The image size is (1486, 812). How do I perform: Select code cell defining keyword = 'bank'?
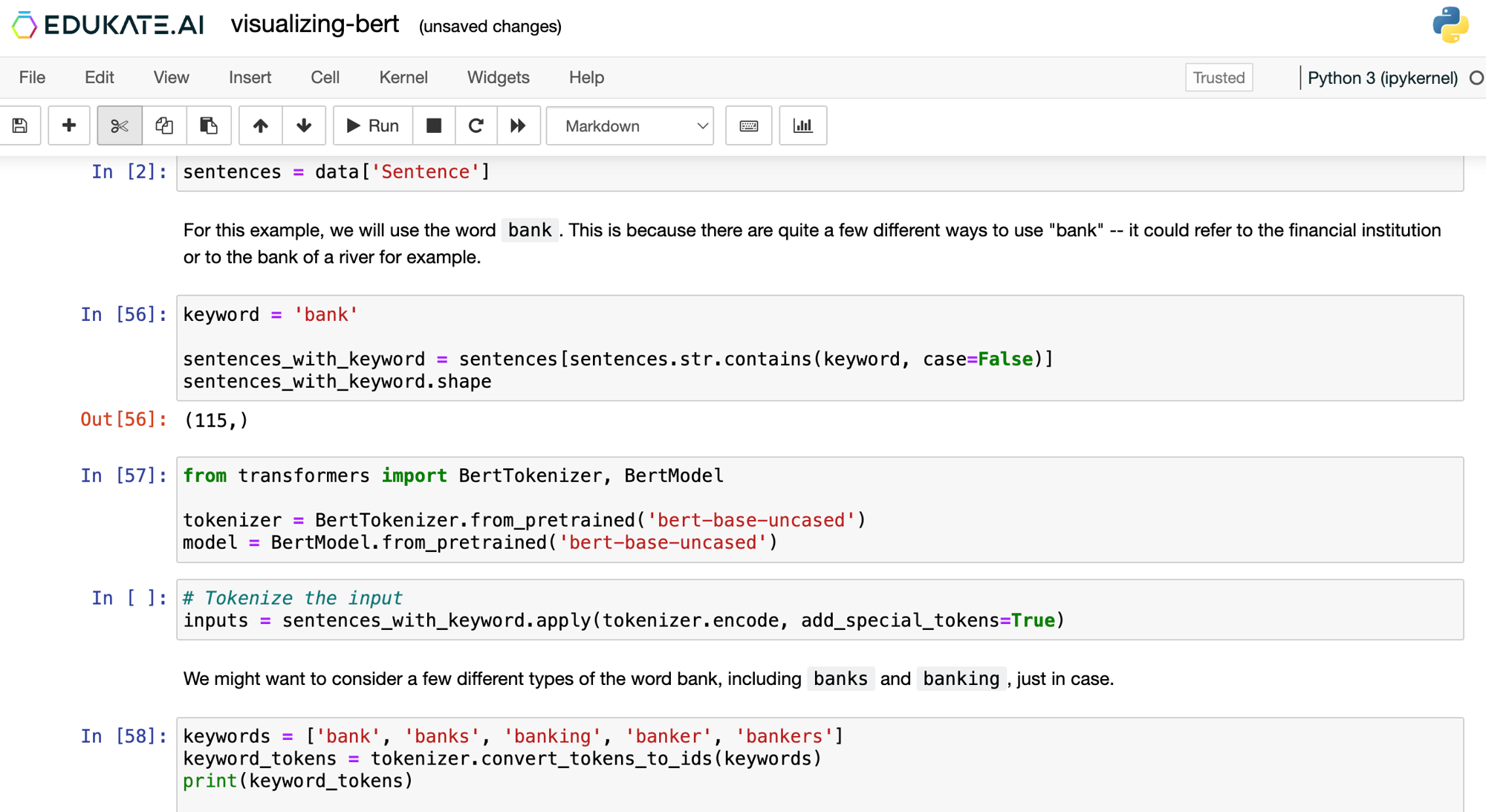click(820, 348)
